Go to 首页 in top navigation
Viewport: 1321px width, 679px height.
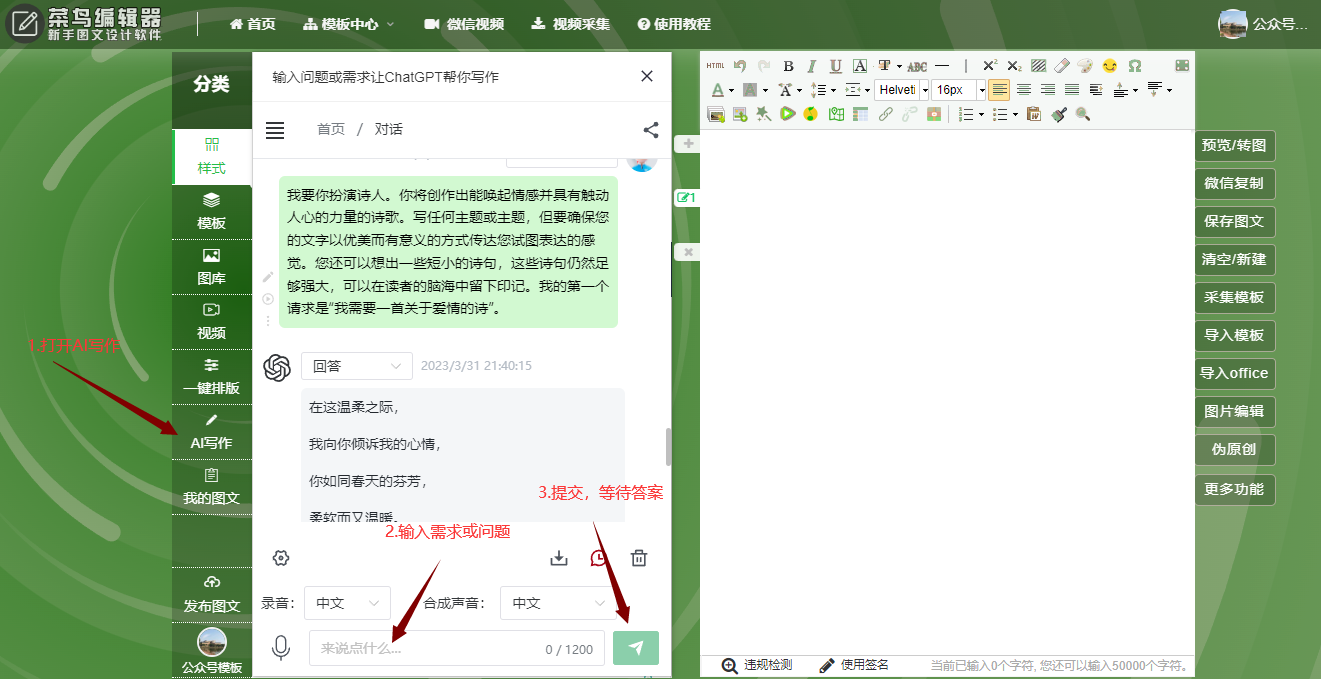click(253, 24)
